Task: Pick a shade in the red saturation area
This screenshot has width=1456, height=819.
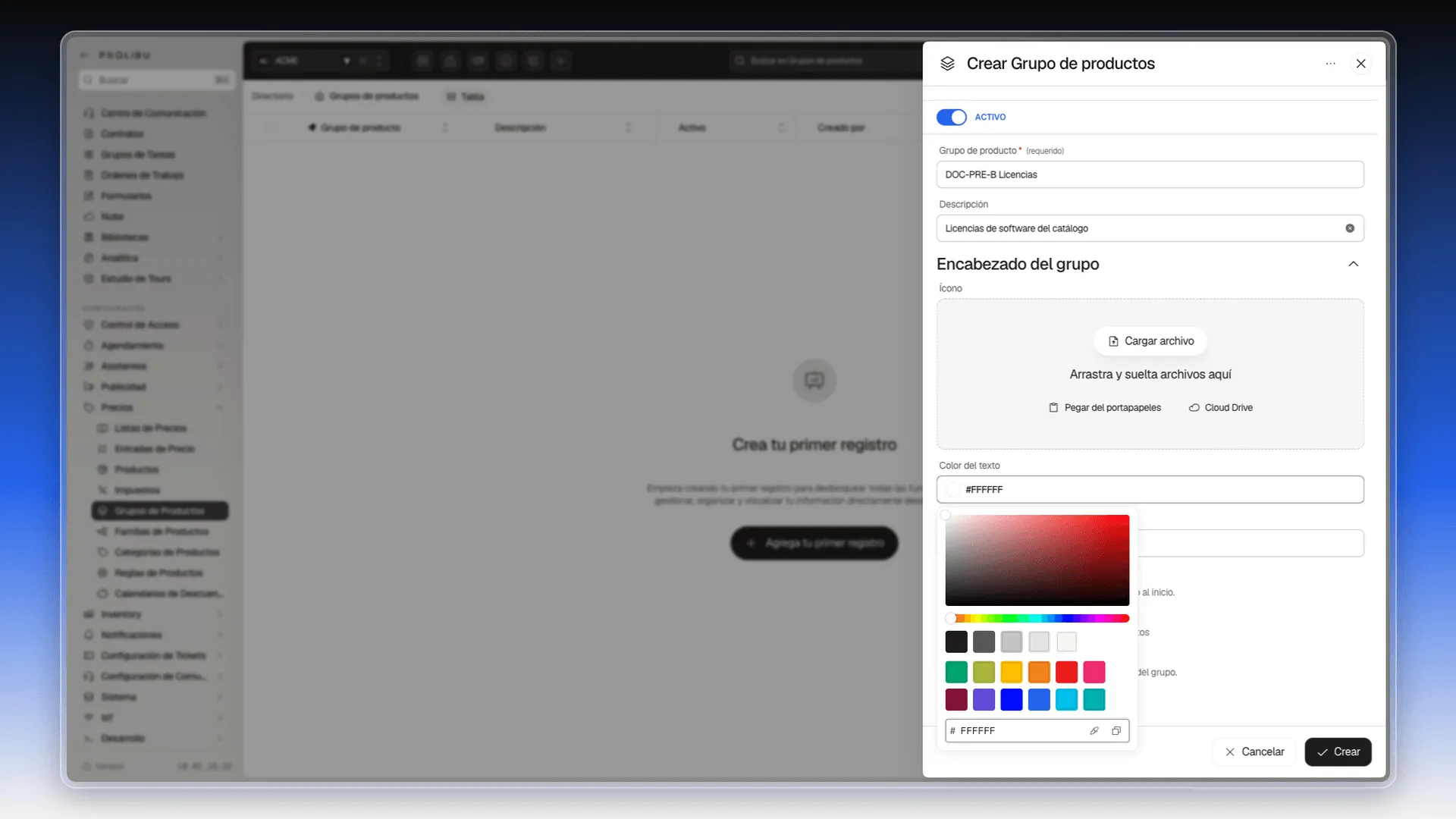Action: click(x=1037, y=560)
